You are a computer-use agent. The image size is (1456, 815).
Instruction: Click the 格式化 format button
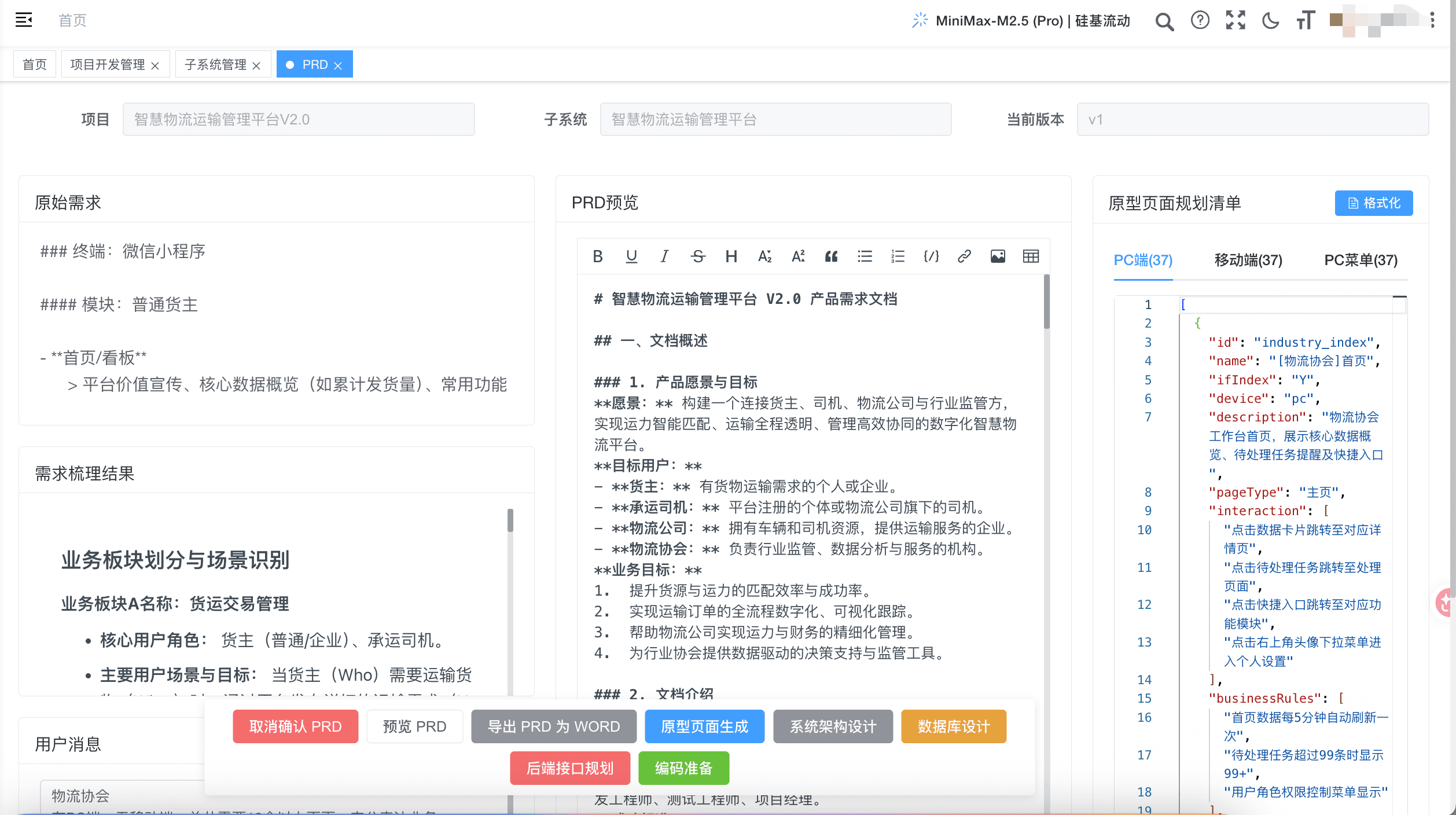coord(1374,203)
